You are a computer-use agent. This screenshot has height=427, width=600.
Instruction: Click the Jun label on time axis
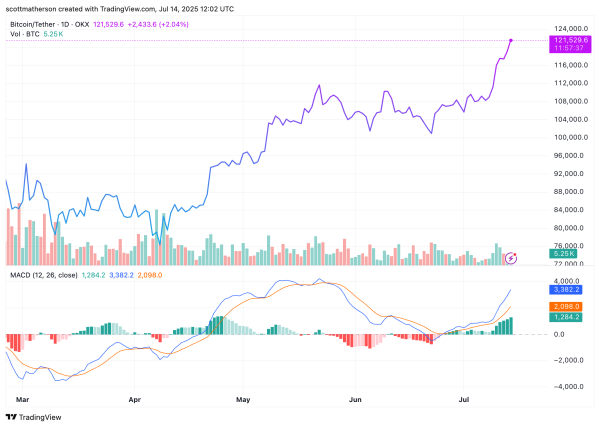[355, 398]
